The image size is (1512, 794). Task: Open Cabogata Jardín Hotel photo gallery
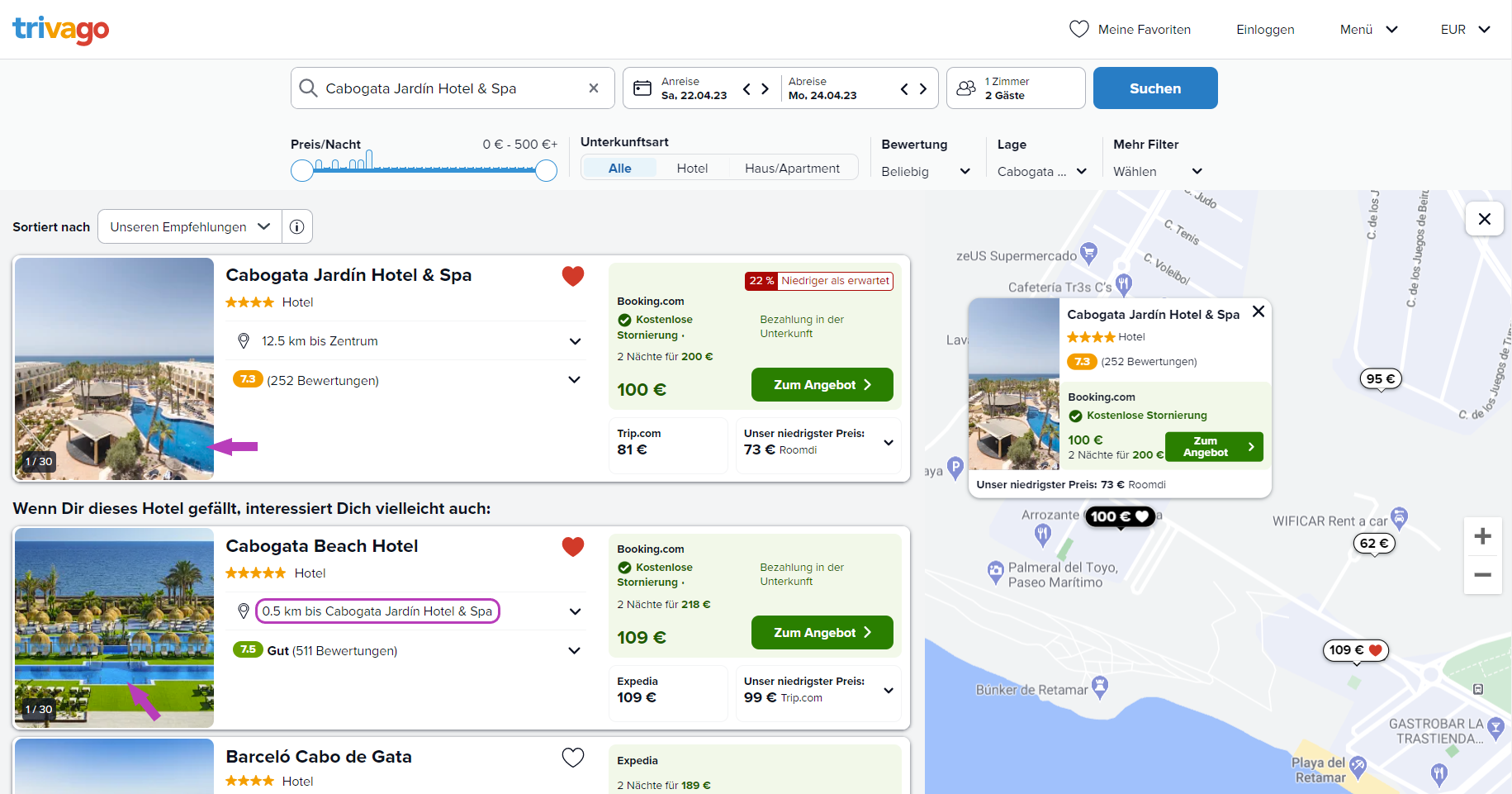click(x=114, y=368)
